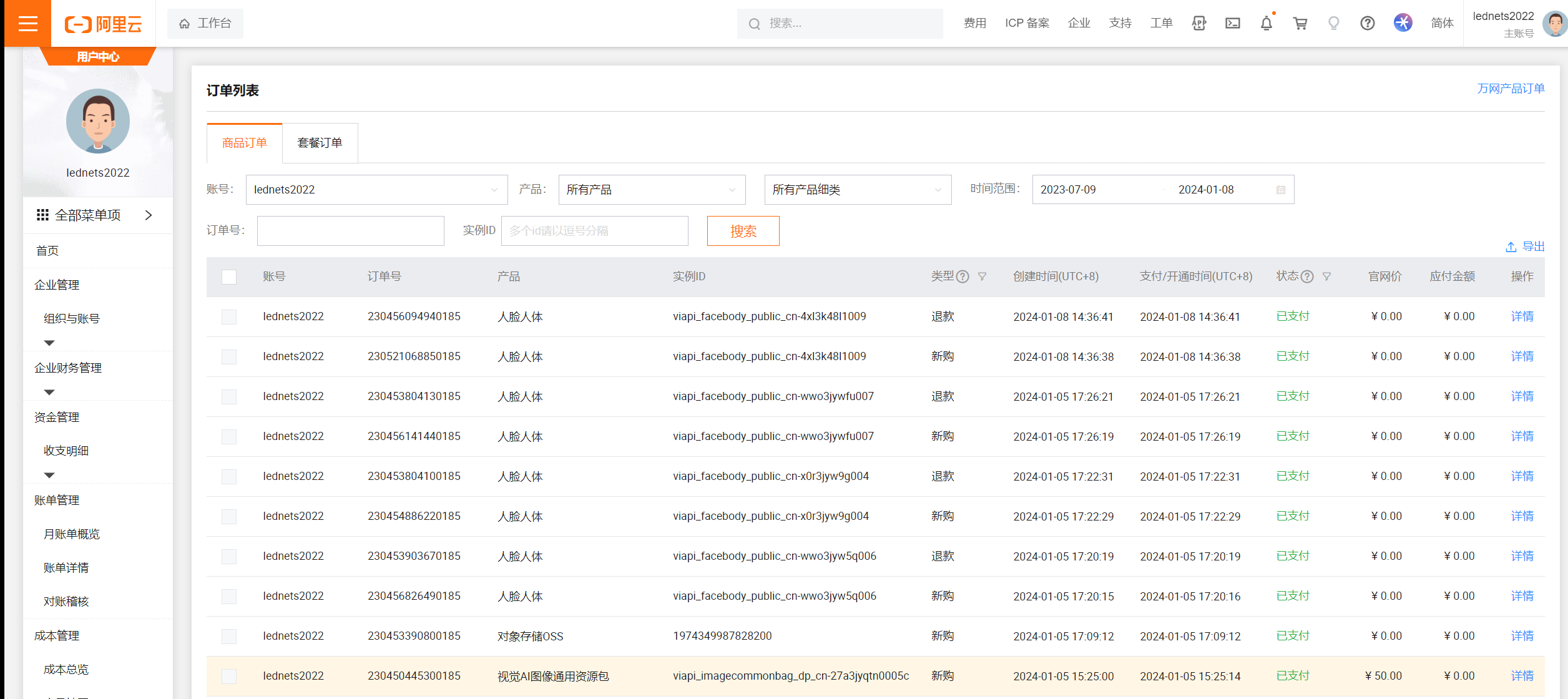The height and width of the screenshot is (699, 1568).
Task: Select order 230453804100185 checkbox
Action: point(229,477)
